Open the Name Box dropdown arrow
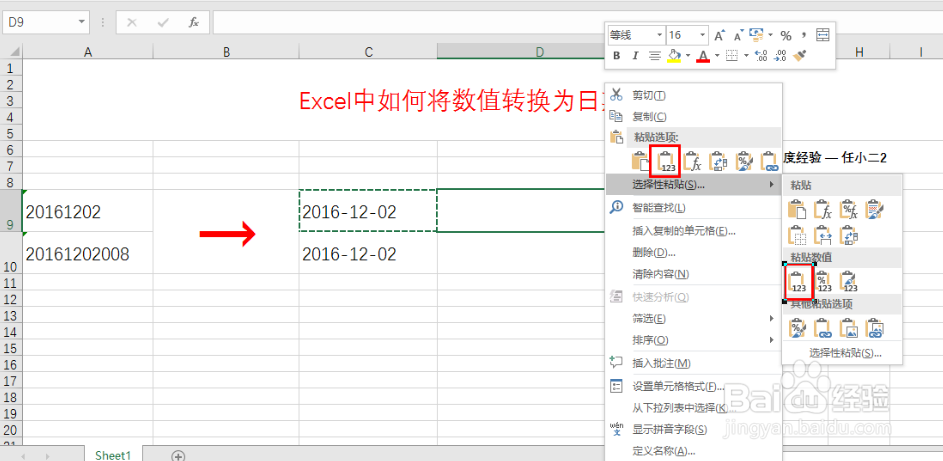Image resolution: width=943 pixels, height=461 pixels. click(x=81, y=22)
